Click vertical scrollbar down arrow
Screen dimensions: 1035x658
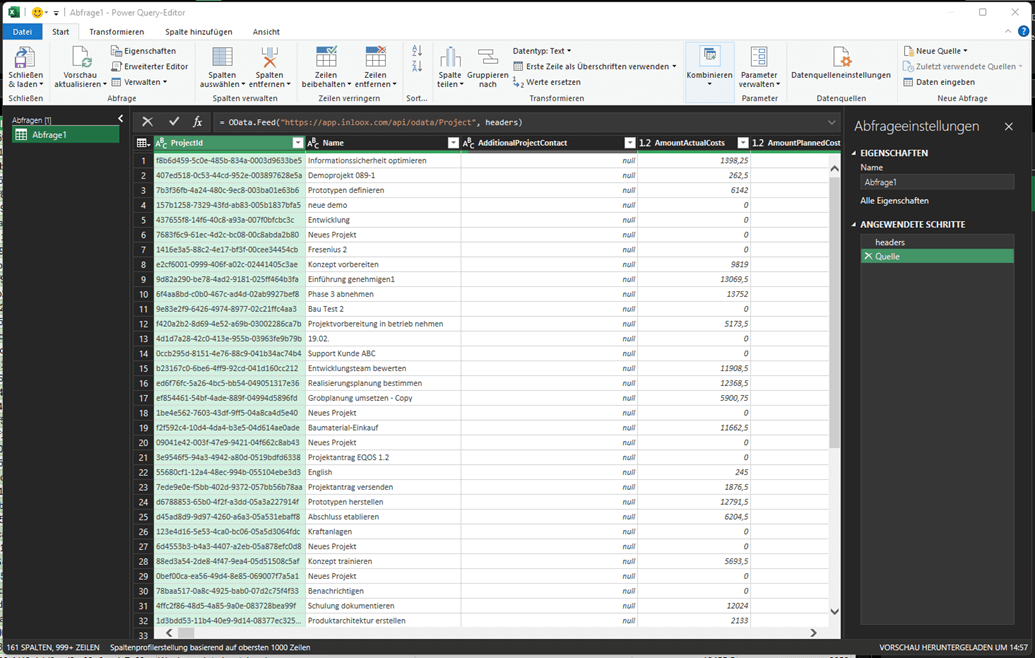coord(834,611)
